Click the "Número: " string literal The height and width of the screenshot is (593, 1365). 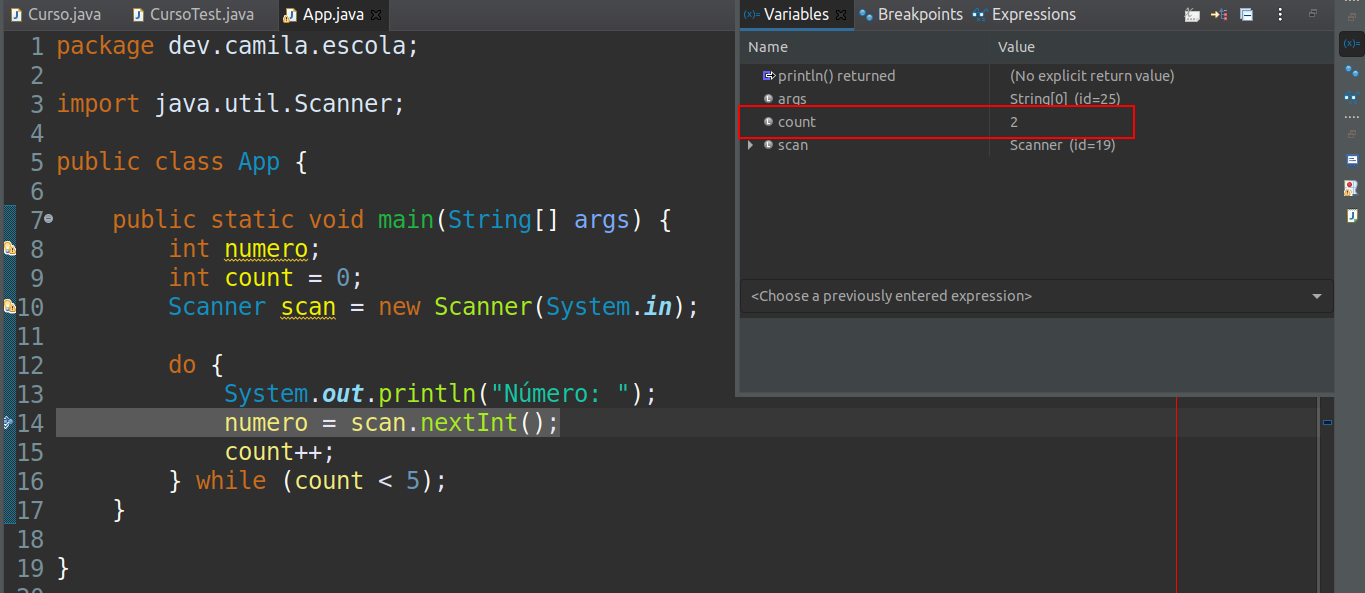(559, 394)
